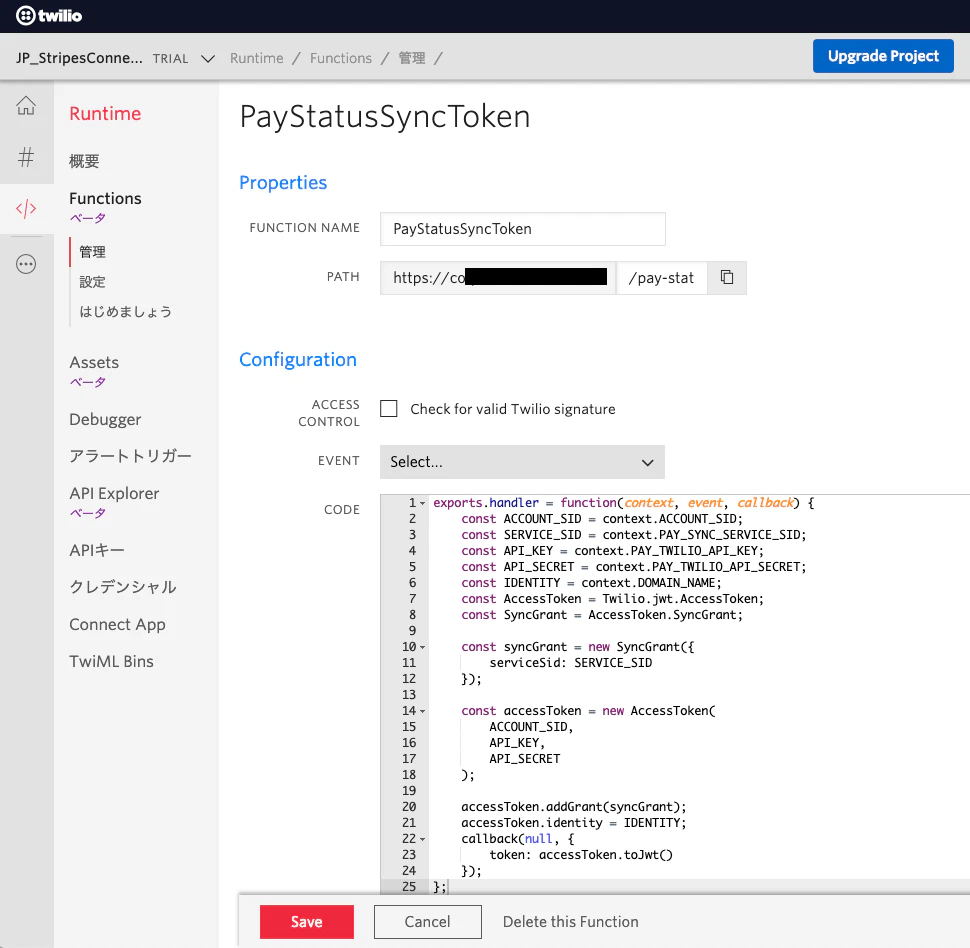Open API Explorer in the sidebar
This screenshot has width=970, height=948.
click(x=114, y=493)
